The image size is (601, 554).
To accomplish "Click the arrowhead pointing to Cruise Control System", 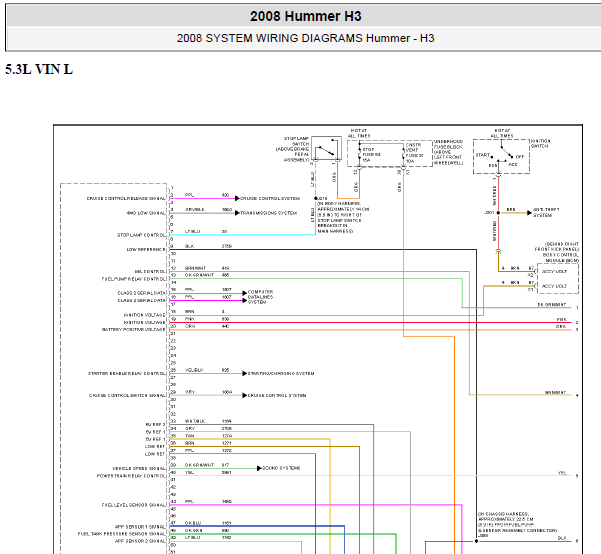I will click(237, 196).
